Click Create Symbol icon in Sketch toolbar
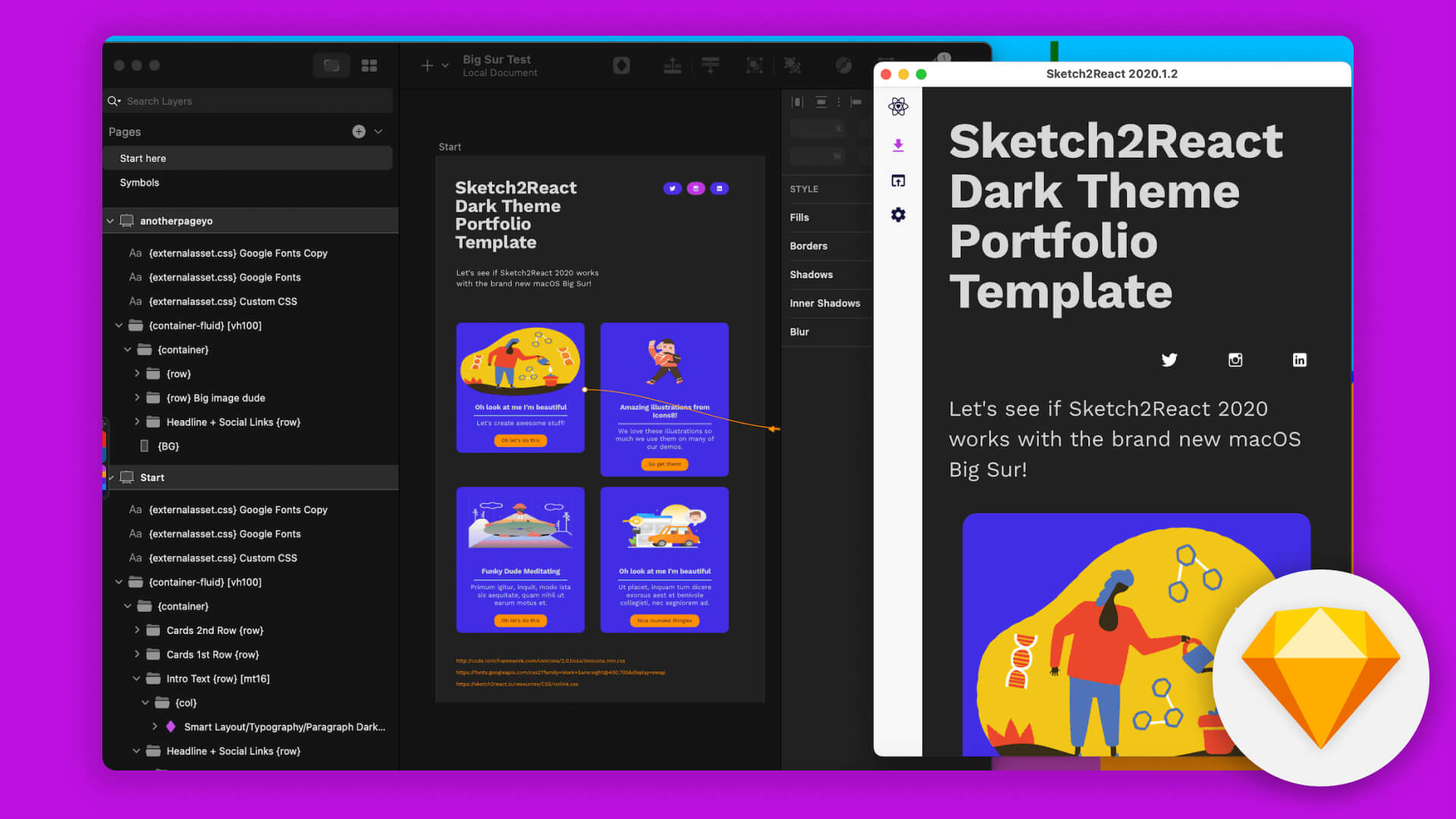 pos(621,65)
